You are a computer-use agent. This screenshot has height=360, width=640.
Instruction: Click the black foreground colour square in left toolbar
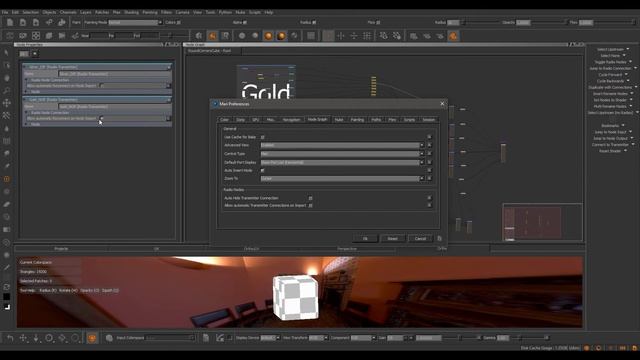pos(7,297)
